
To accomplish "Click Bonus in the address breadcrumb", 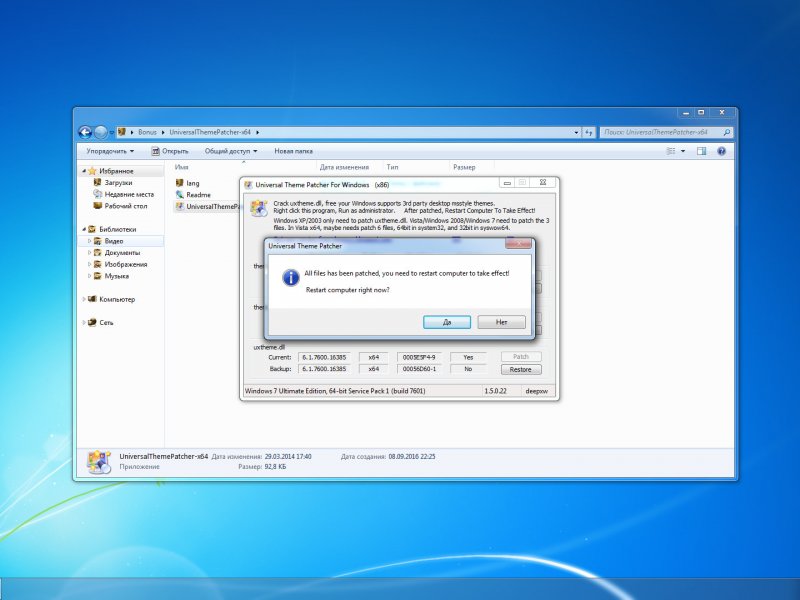I will coord(147,132).
